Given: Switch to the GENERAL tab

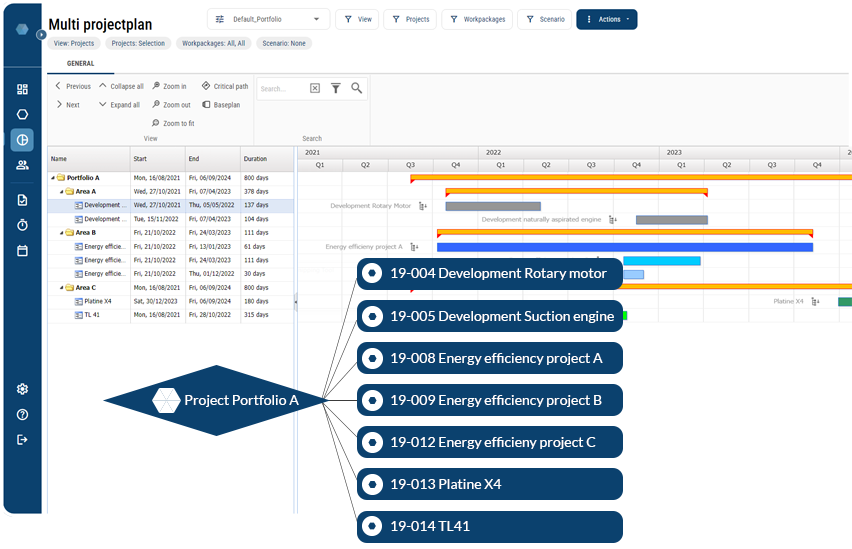Looking at the screenshot, I should click(x=80, y=63).
